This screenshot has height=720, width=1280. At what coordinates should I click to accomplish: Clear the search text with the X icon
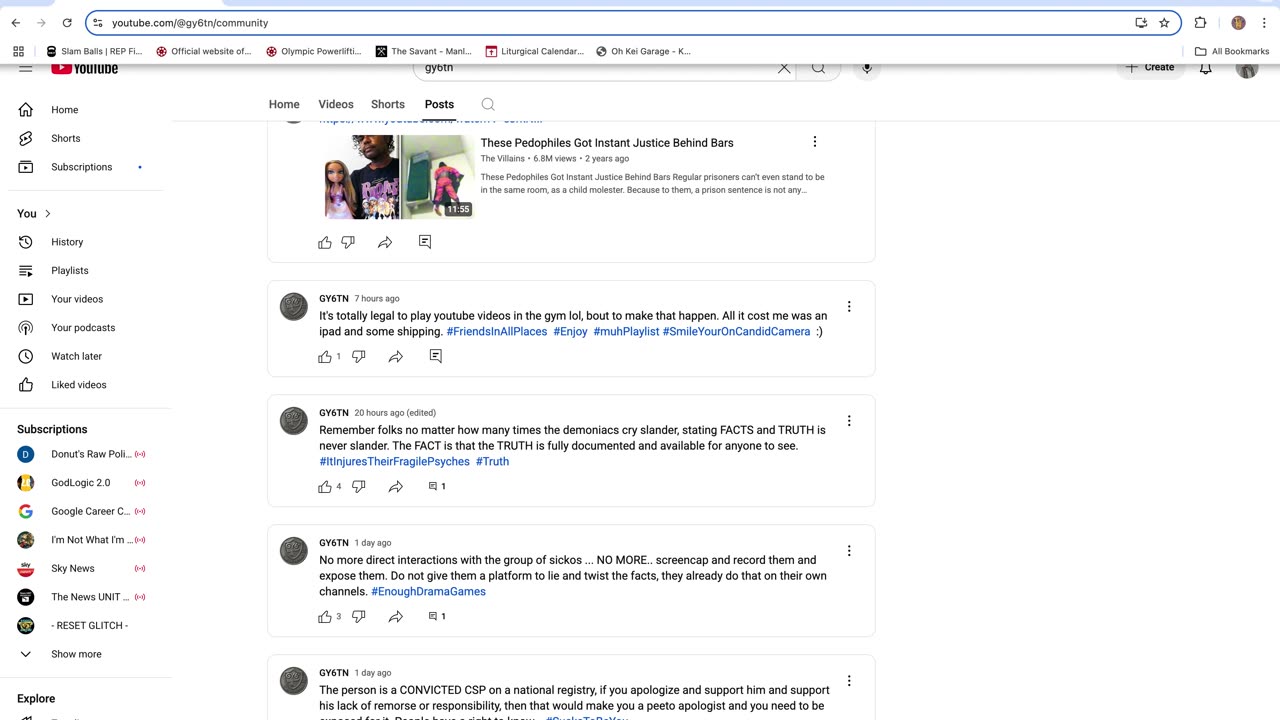click(x=784, y=68)
